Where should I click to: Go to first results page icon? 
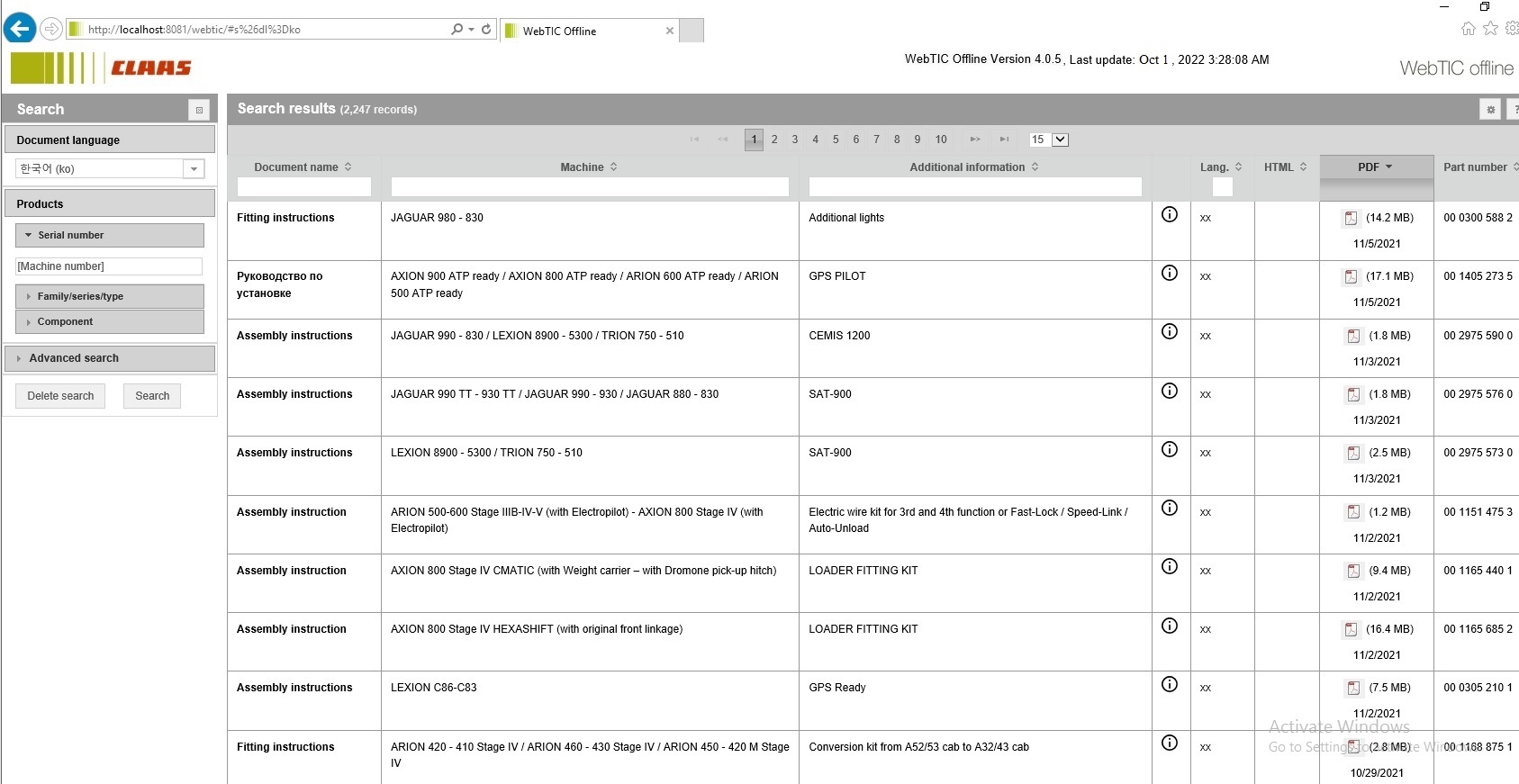(x=694, y=140)
